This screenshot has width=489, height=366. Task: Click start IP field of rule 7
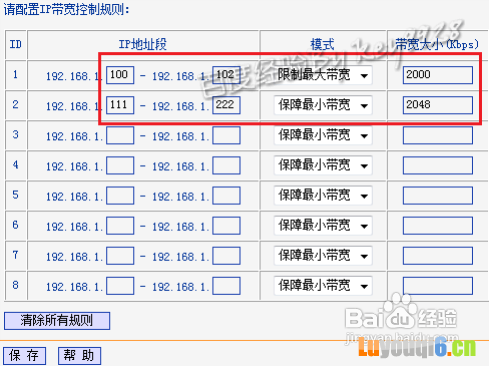click(120, 256)
